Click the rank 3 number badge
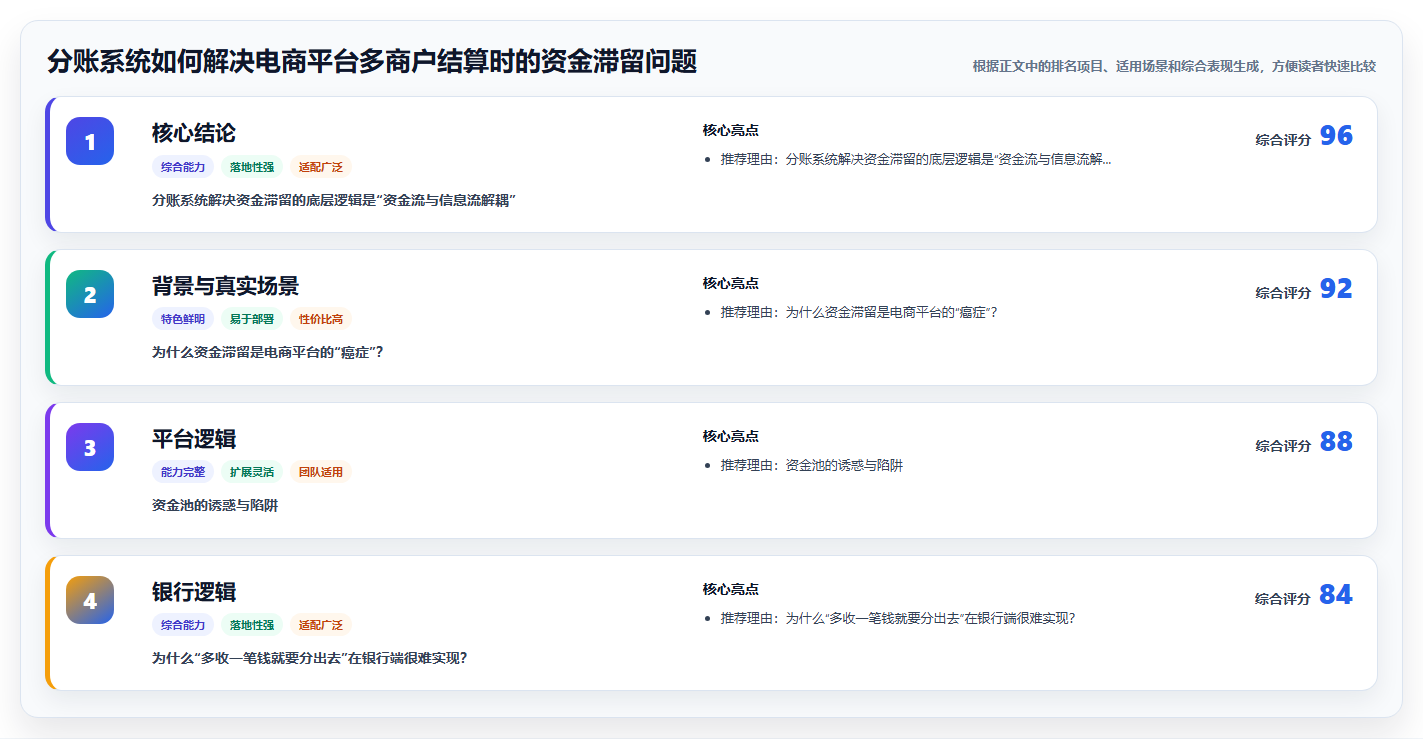 point(90,447)
